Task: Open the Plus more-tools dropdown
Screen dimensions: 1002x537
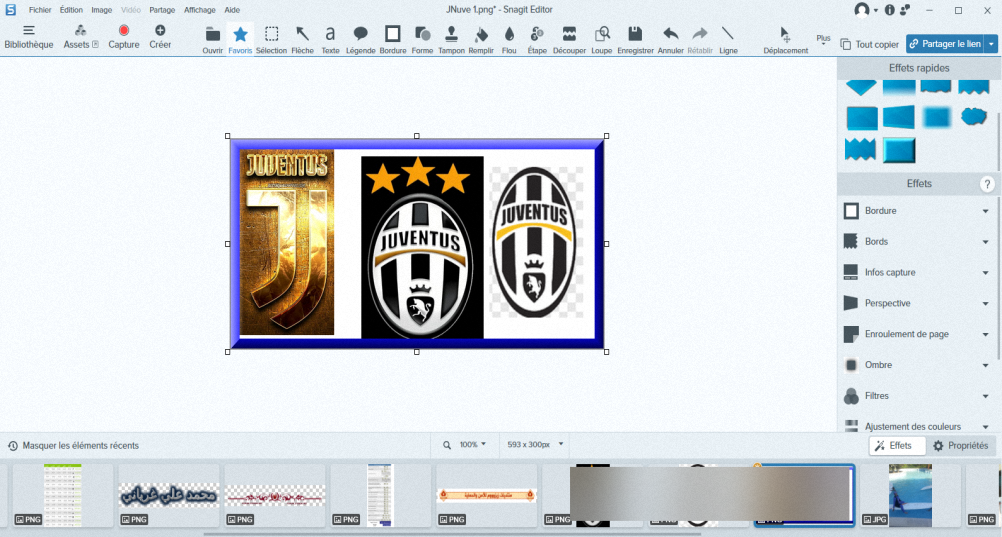Action: tap(823, 40)
